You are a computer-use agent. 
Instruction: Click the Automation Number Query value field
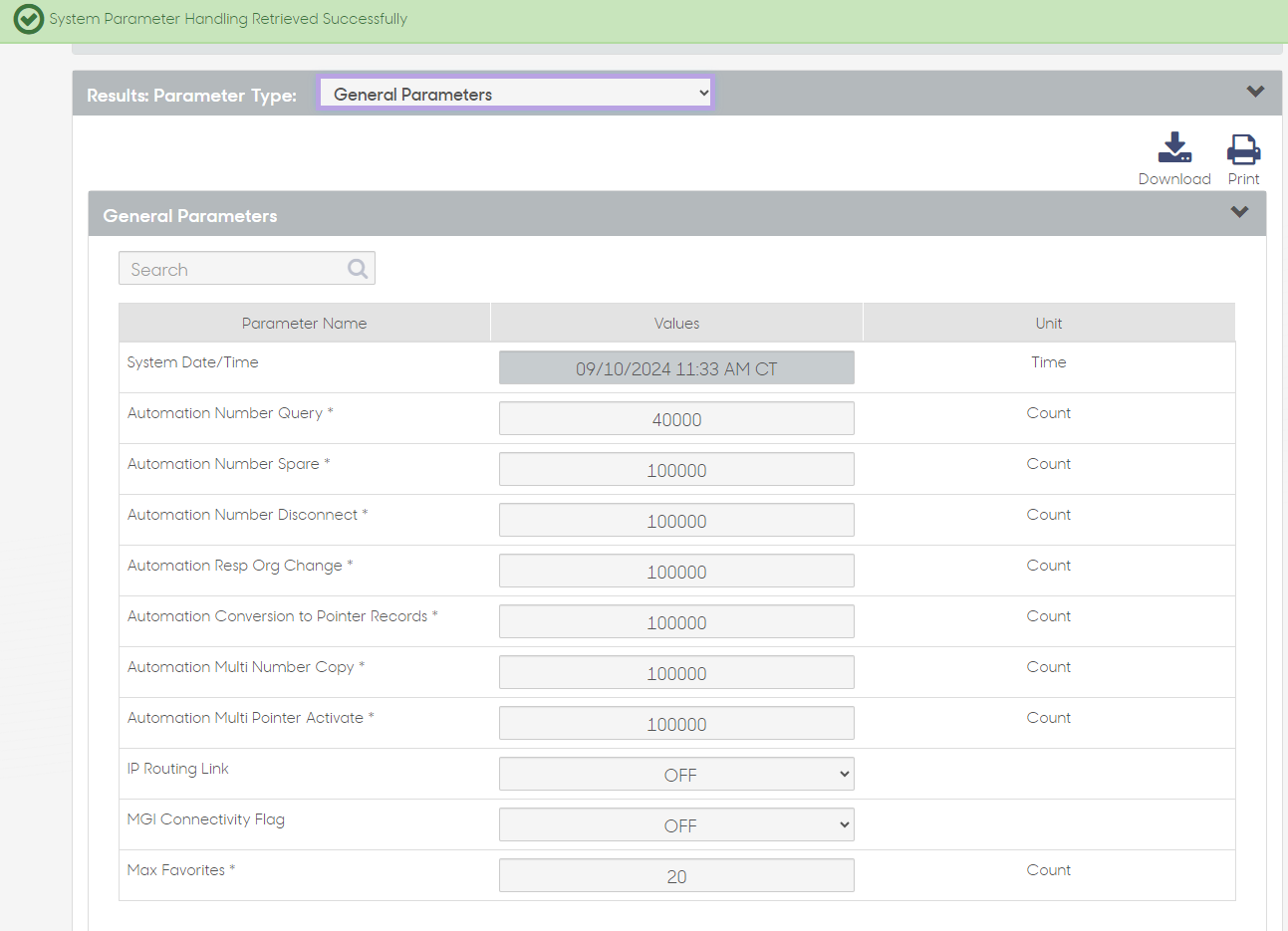pyautogui.click(x=676, y=418)
